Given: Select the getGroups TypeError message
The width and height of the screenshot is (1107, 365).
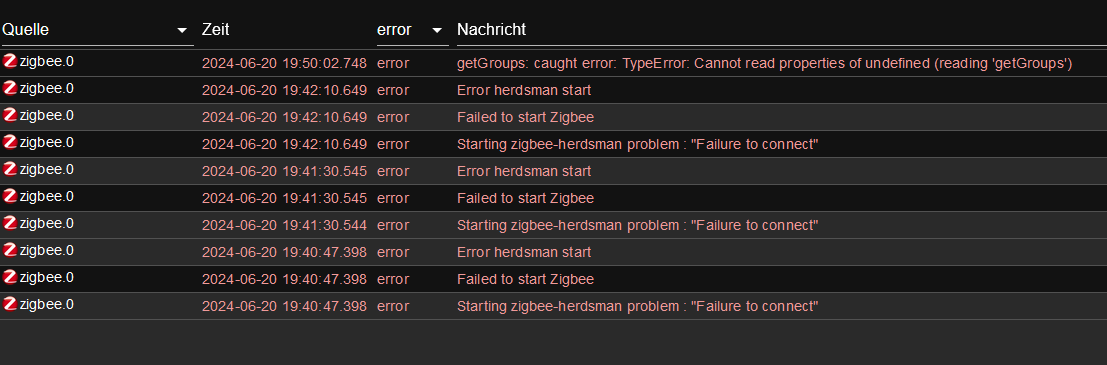Looking at the screenshot, I should 765,64.
